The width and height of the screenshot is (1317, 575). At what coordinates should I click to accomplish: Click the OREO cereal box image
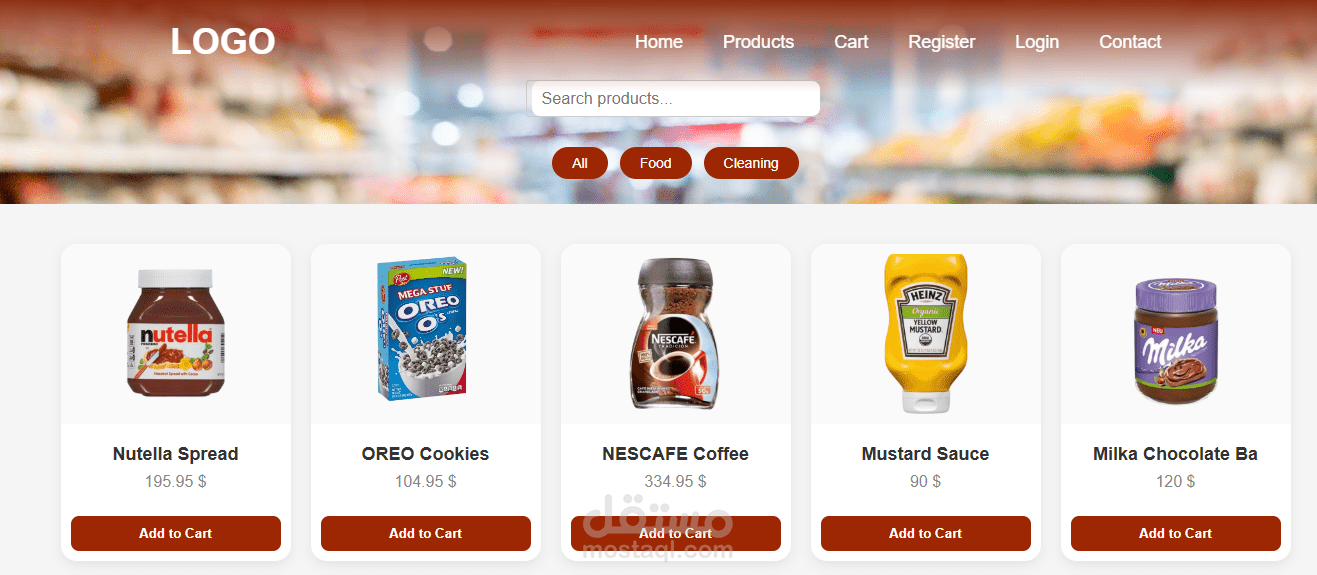point(422,329)
